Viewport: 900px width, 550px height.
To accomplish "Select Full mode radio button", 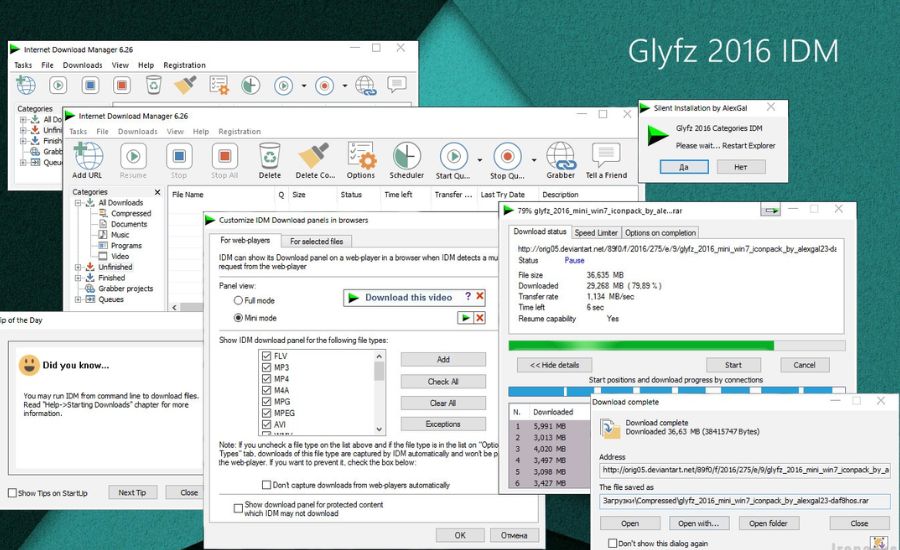I will pyautogui.click(x=238, y=300).
